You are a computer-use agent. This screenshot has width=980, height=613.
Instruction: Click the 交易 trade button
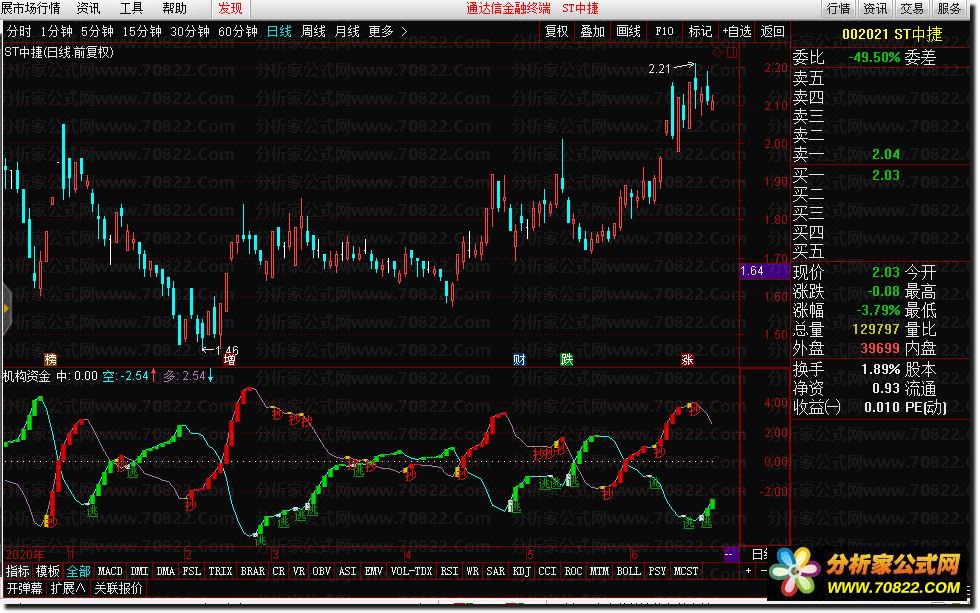[912, 8]
